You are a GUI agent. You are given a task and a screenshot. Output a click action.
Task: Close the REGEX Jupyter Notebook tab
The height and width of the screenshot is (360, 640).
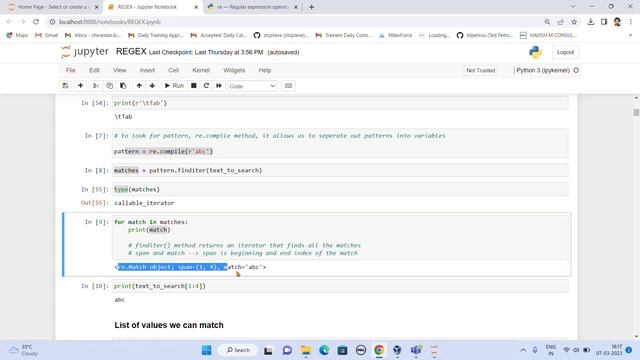(x=196, y=7)
